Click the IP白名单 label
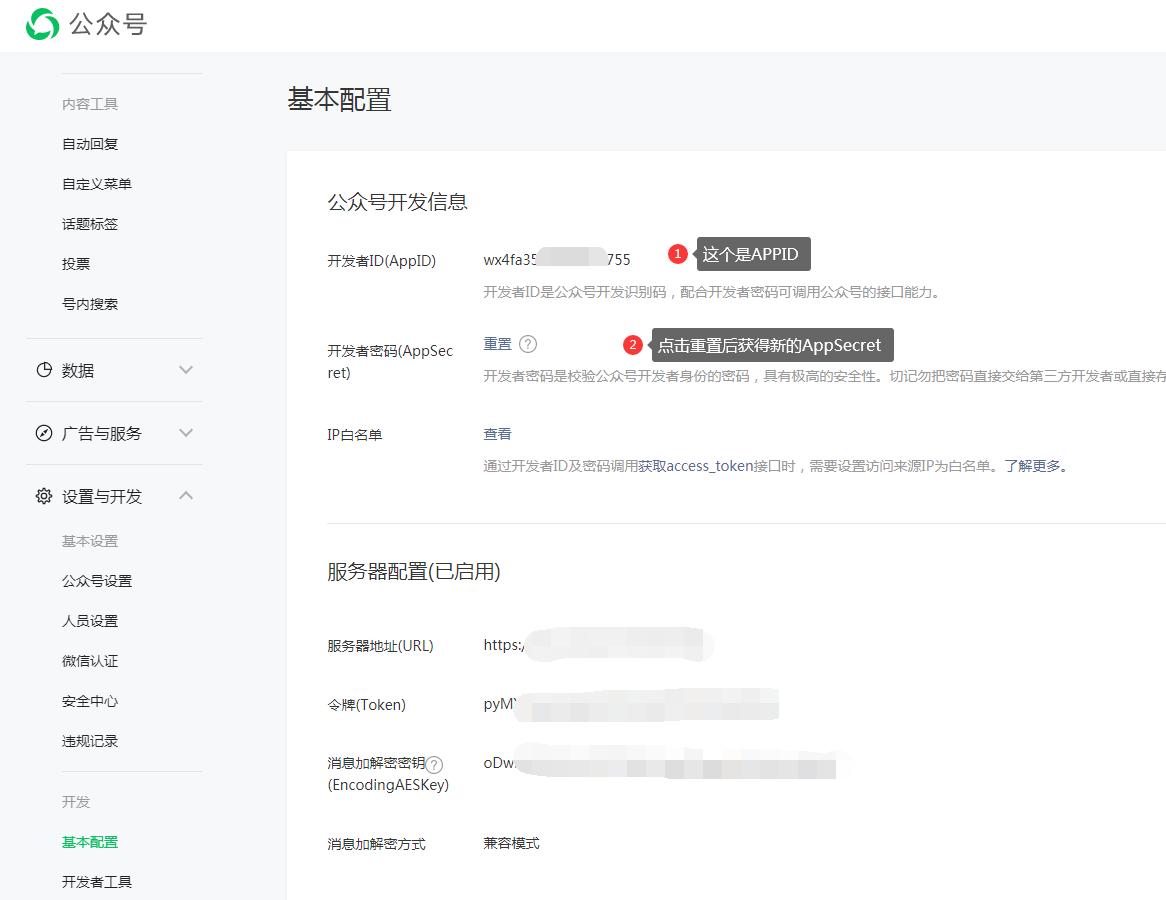This screenshot has height=900, width=1166. click(355, 434)
